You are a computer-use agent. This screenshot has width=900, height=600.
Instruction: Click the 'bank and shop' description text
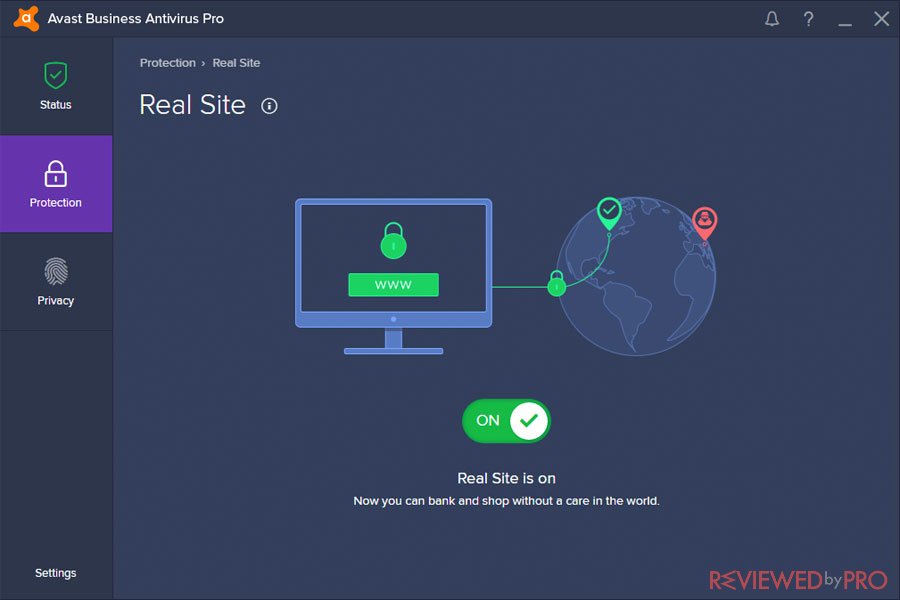pos(506,501)
